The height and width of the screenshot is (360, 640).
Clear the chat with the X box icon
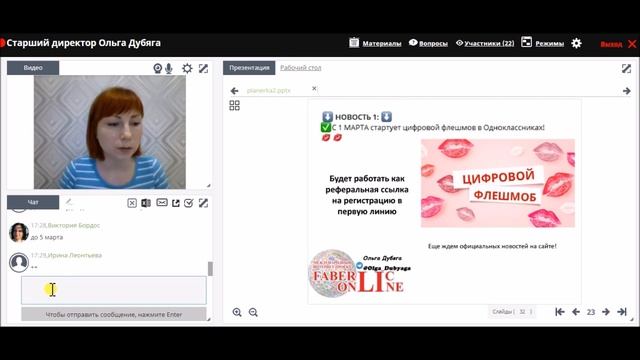132,203
